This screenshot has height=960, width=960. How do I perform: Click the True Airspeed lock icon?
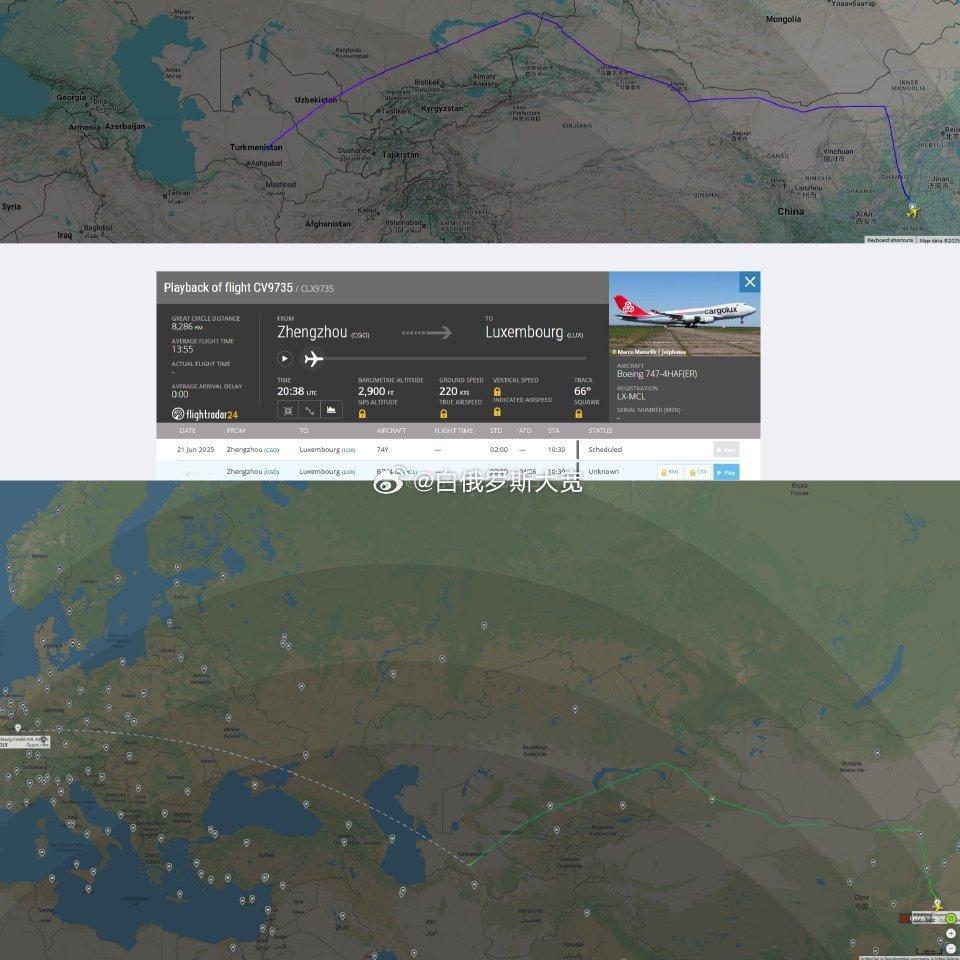tap(443, 414)
